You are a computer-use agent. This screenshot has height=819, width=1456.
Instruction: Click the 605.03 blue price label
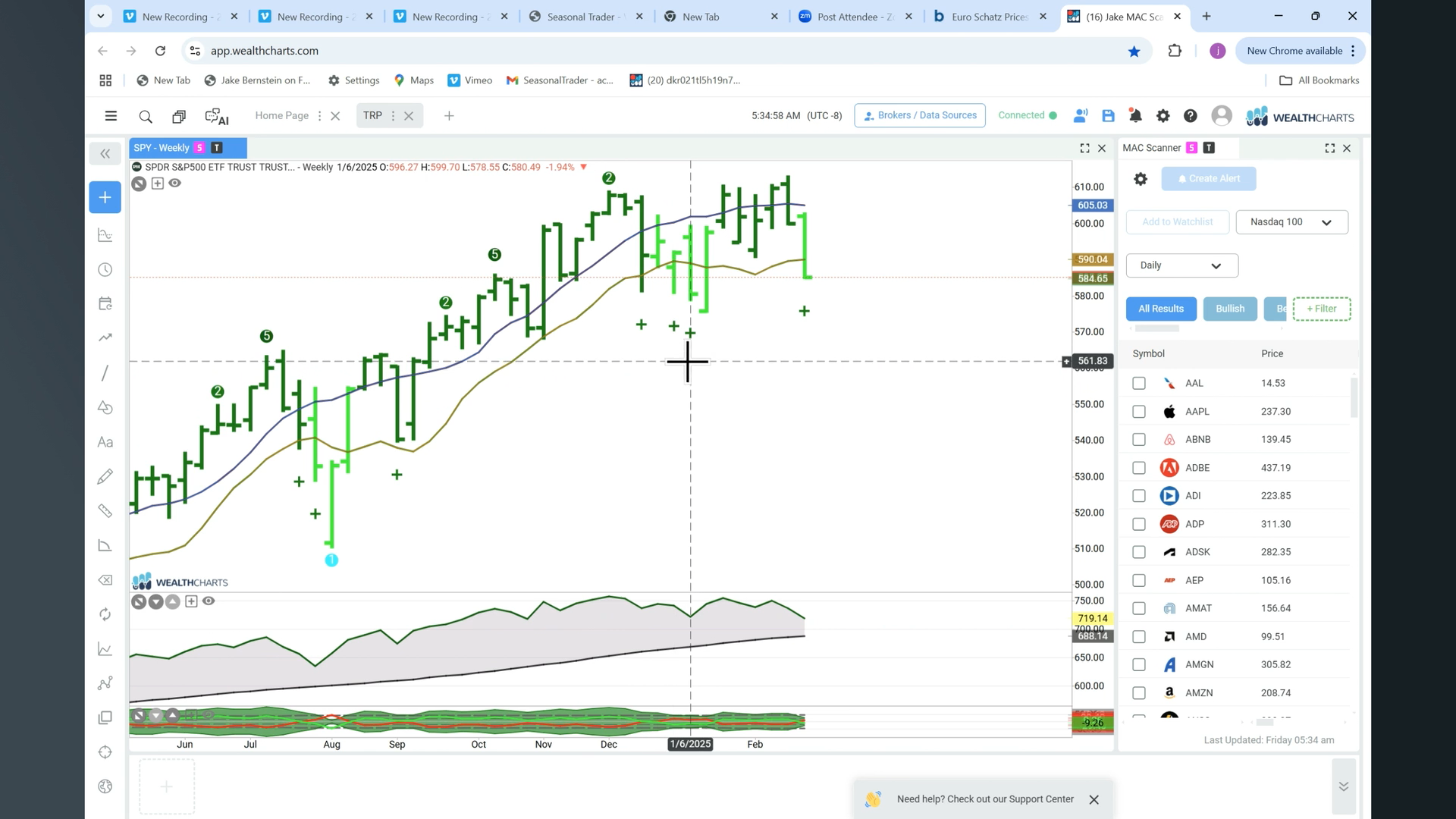1092,206
